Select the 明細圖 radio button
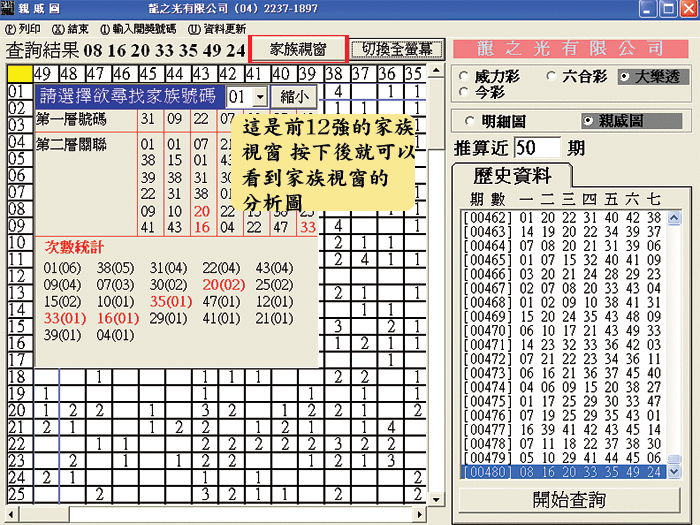The image size is (700, 525). 496,121
